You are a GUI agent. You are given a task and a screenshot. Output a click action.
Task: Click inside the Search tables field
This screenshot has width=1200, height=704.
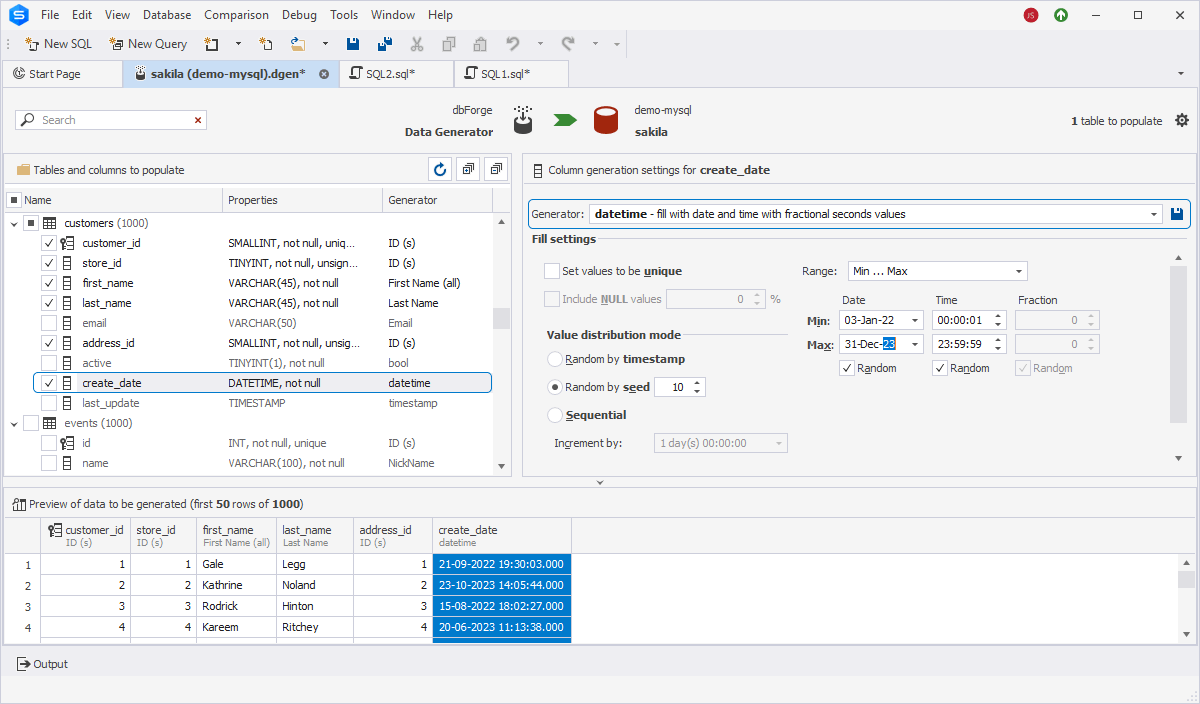pos(110,119)
